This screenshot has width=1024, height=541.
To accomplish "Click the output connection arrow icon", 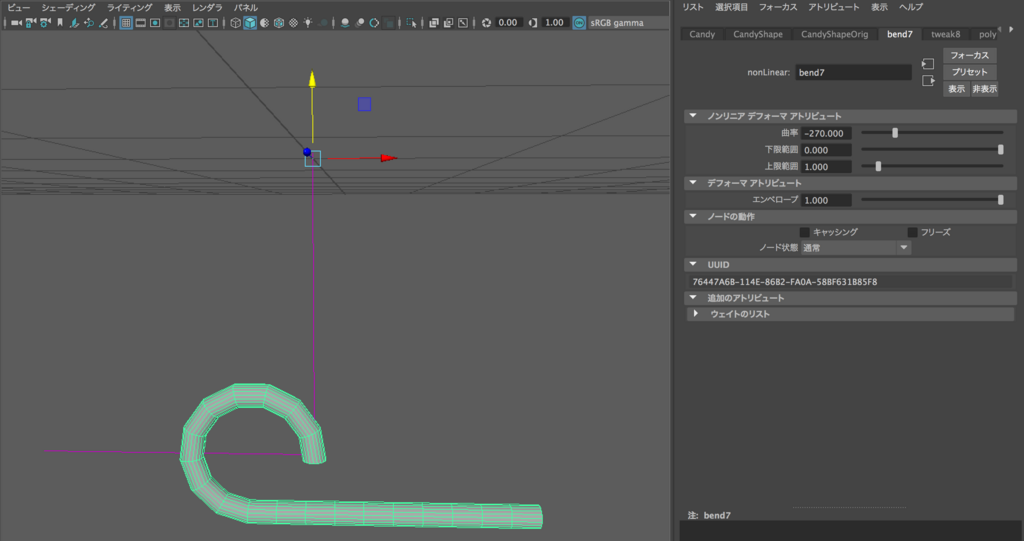I will pyautogui.click(x=928, y=80).
